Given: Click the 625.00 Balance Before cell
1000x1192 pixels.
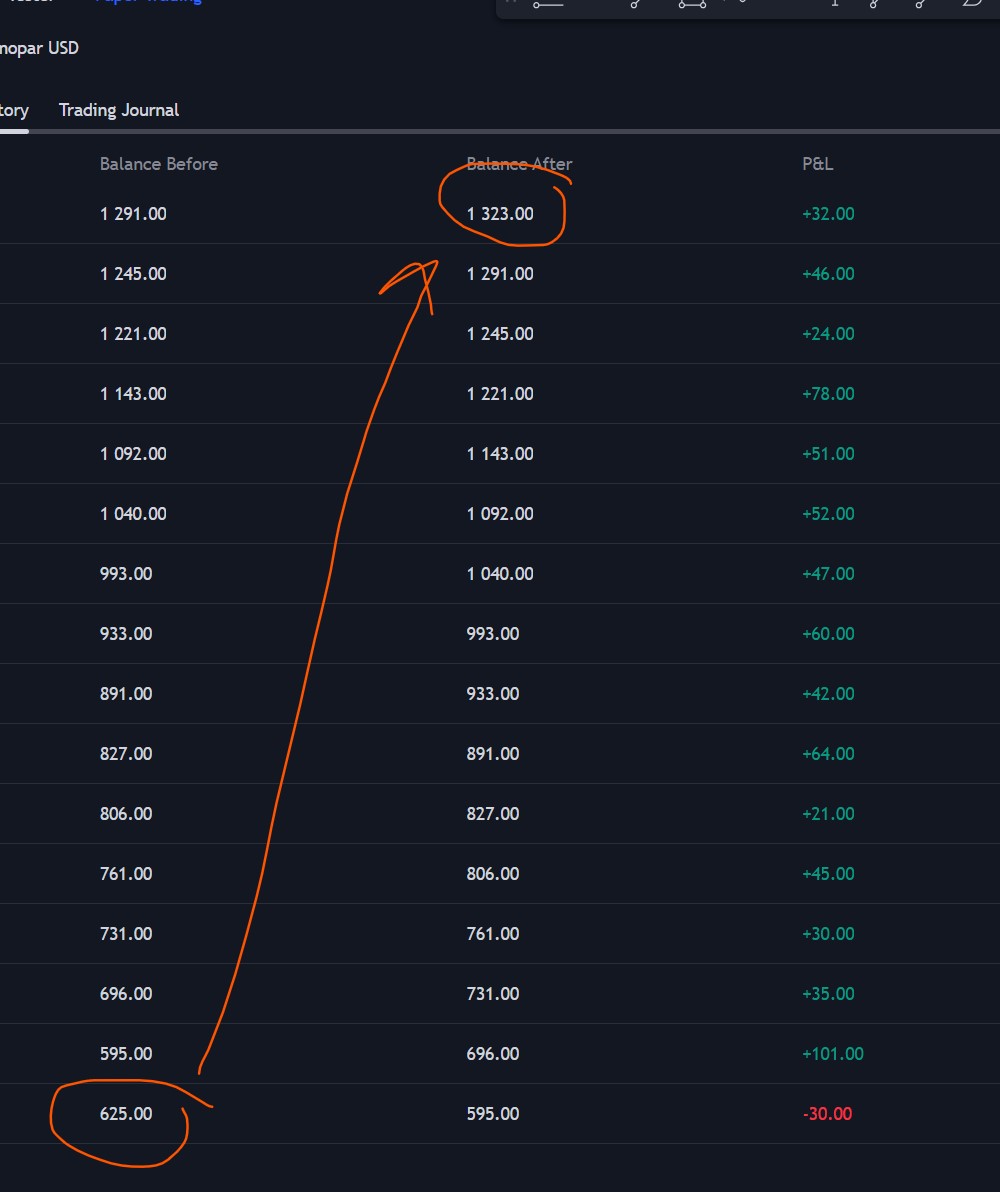Looking at the screenshot, I should [x=126, y=1114].
